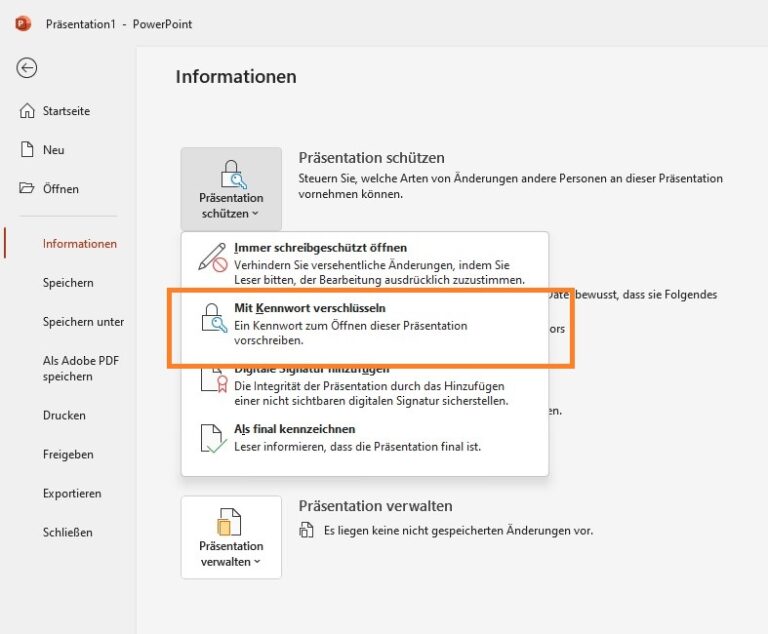Click the pencil icon for schreibgeschützt öffnen

tap(213, 257)
